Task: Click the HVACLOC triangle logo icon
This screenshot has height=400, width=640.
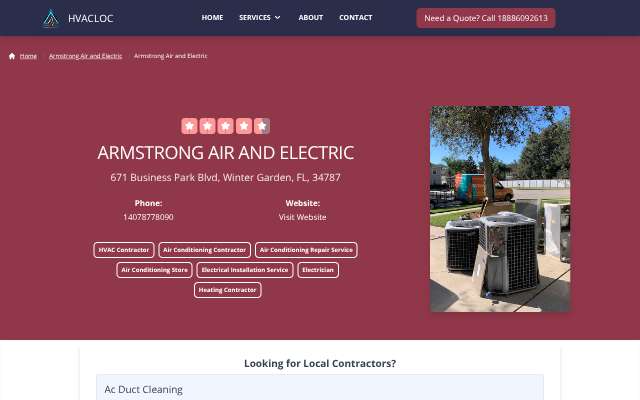Action: click(x=51, y=18)
